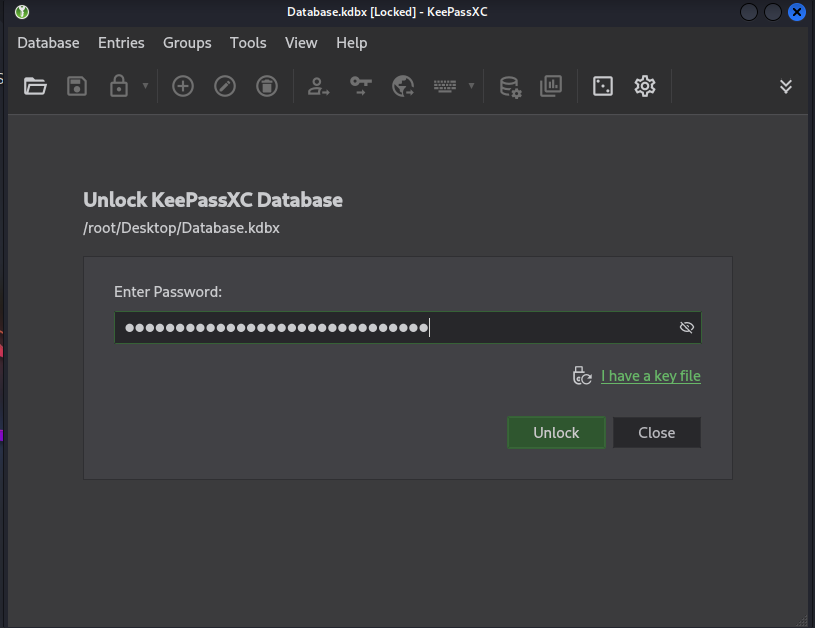Open the View menu
The height and width of the screenshot is (628, 815).
(301, 43)
